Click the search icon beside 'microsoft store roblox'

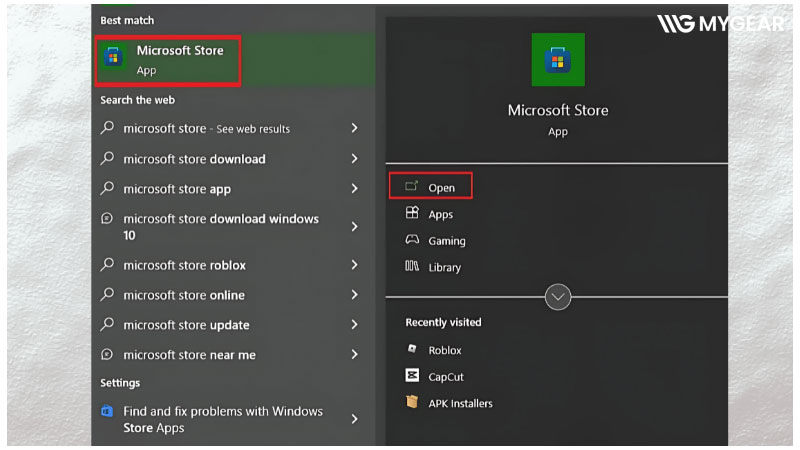pyautogui.click(x=107, y=264)
